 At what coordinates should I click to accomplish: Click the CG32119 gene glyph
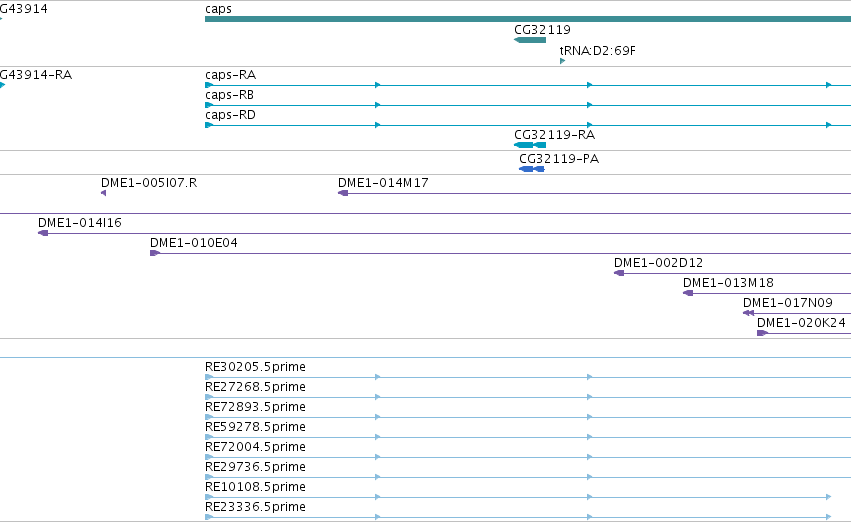pos(530,40)
